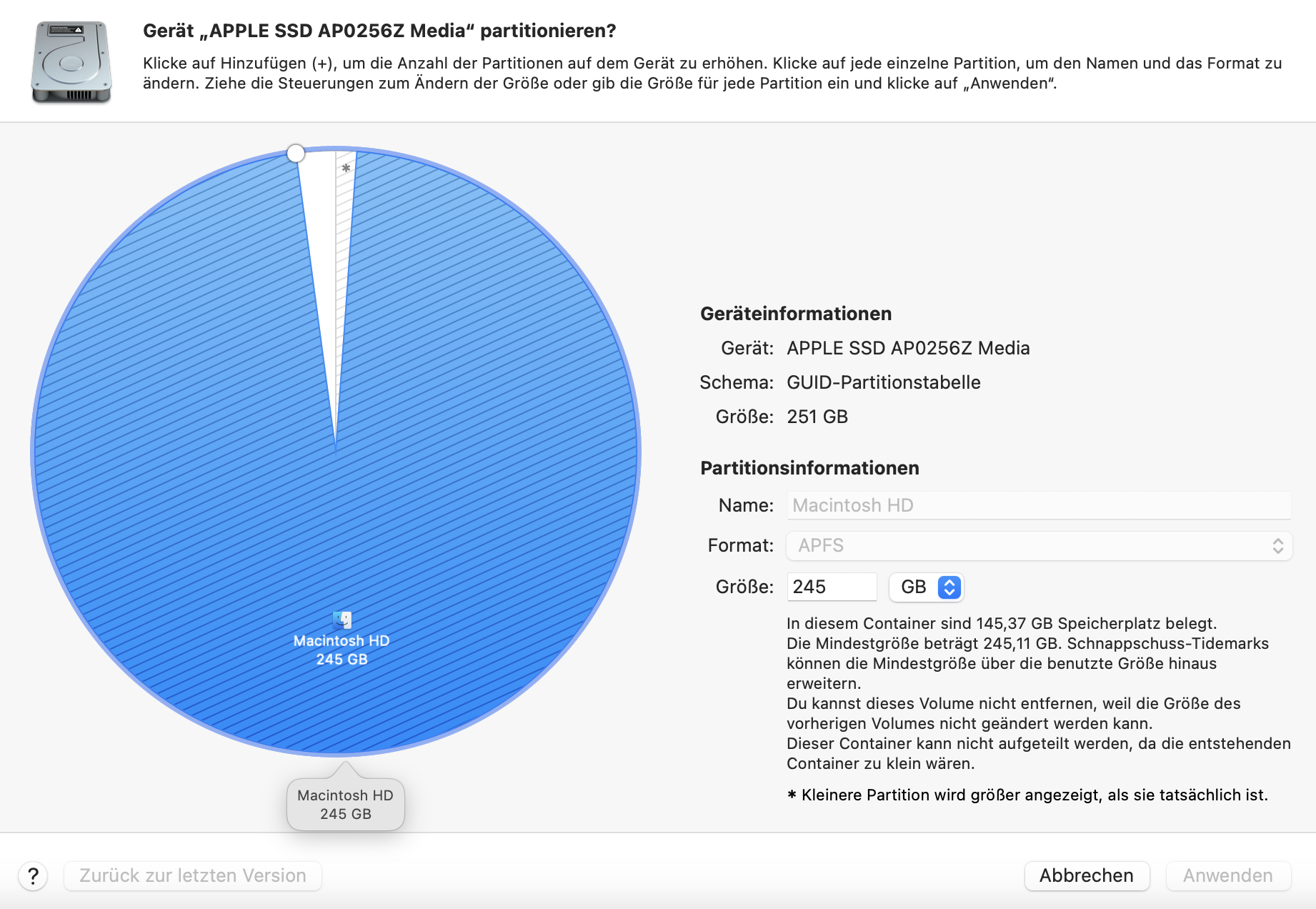Click the dialog title about partitioning the device
The width and height of the screenshot is (1316, 909).
click(379, 31)
